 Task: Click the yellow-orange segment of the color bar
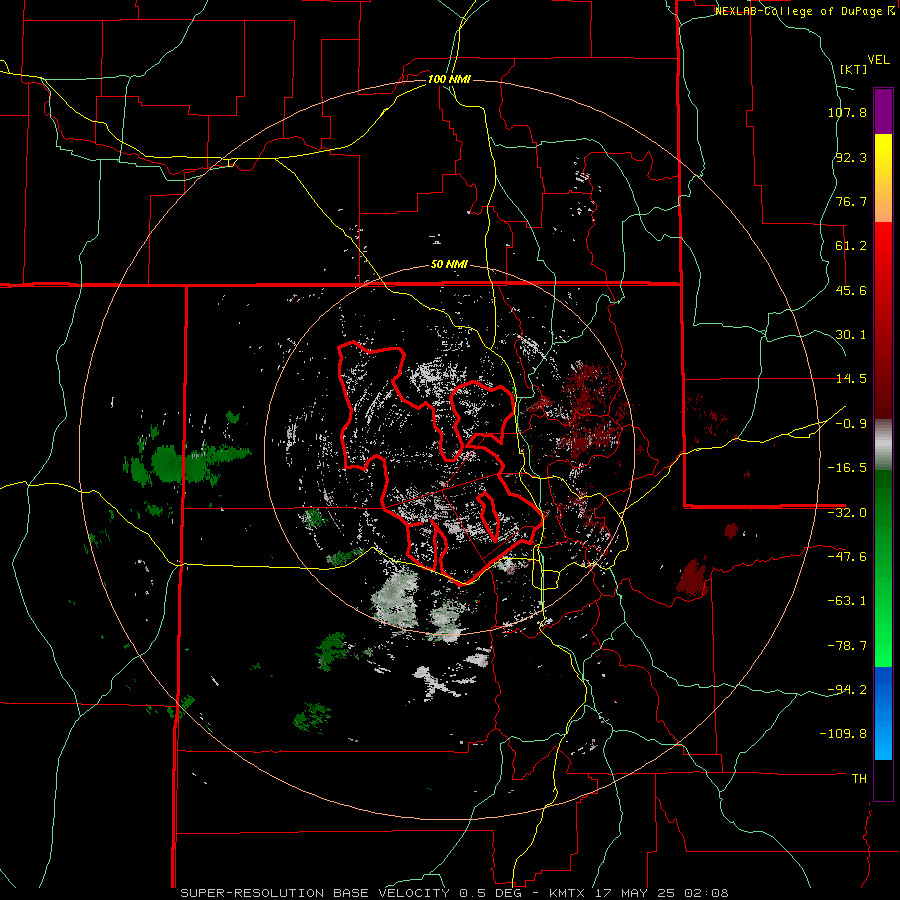pos(883,178)
